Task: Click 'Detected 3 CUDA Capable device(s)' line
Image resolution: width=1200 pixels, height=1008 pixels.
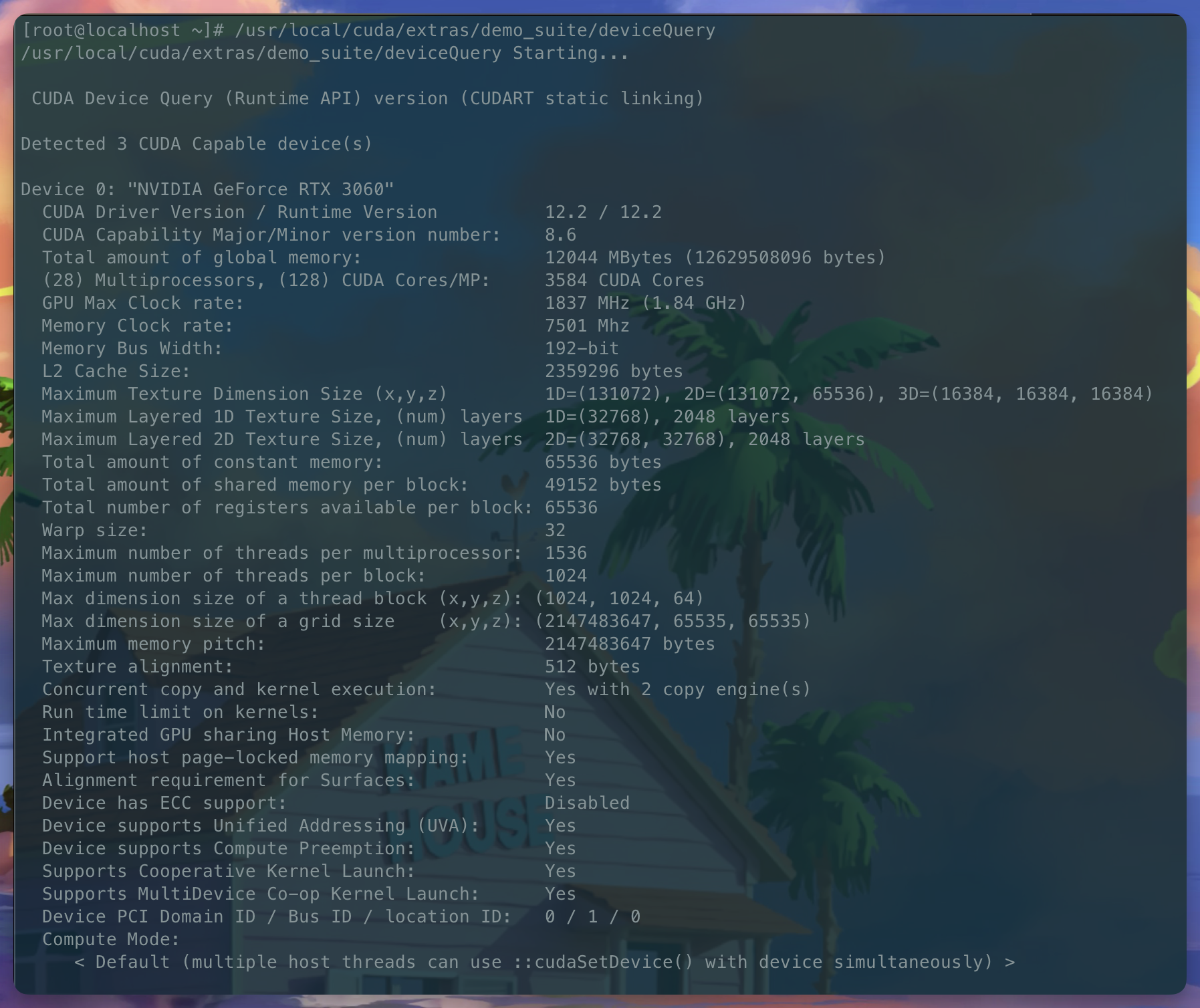Action: [197, 144]
